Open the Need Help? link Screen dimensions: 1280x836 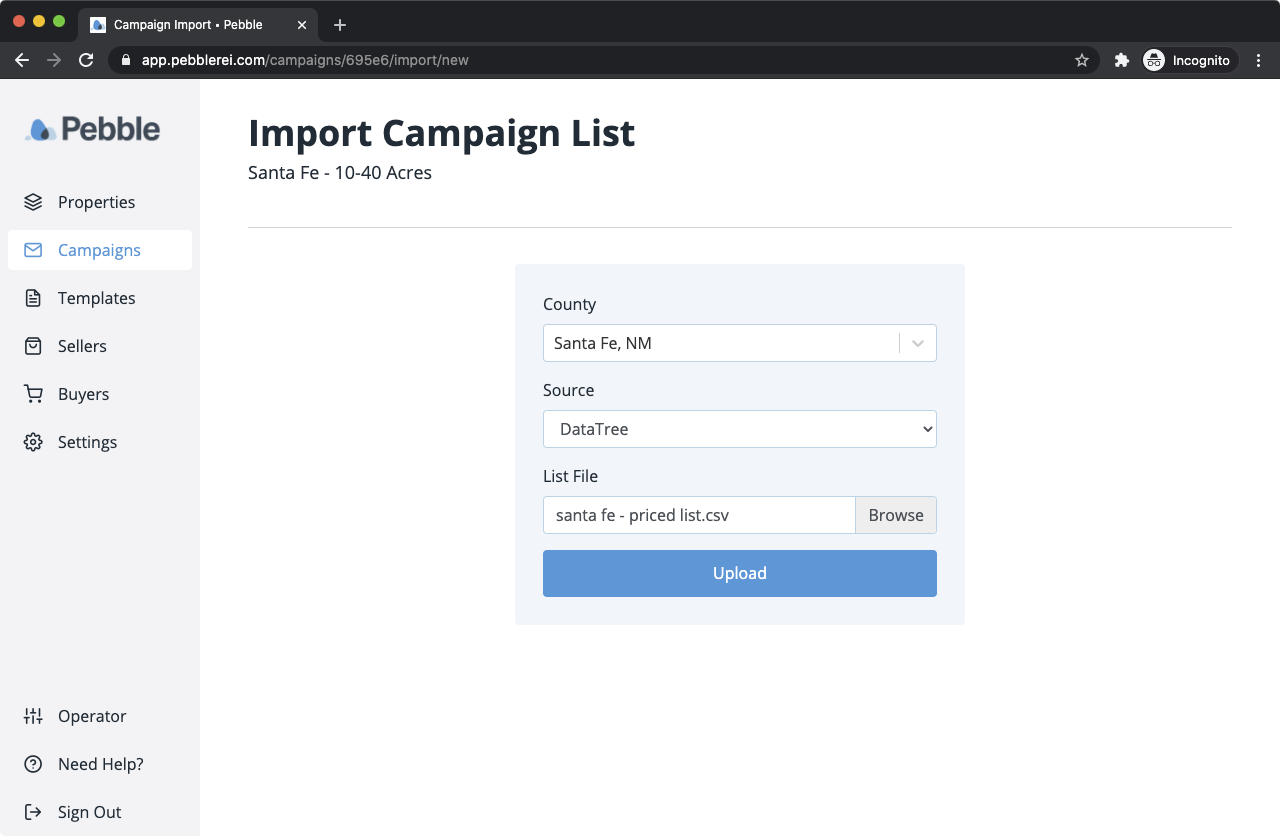pyautogui.click(x=100, y=764)
